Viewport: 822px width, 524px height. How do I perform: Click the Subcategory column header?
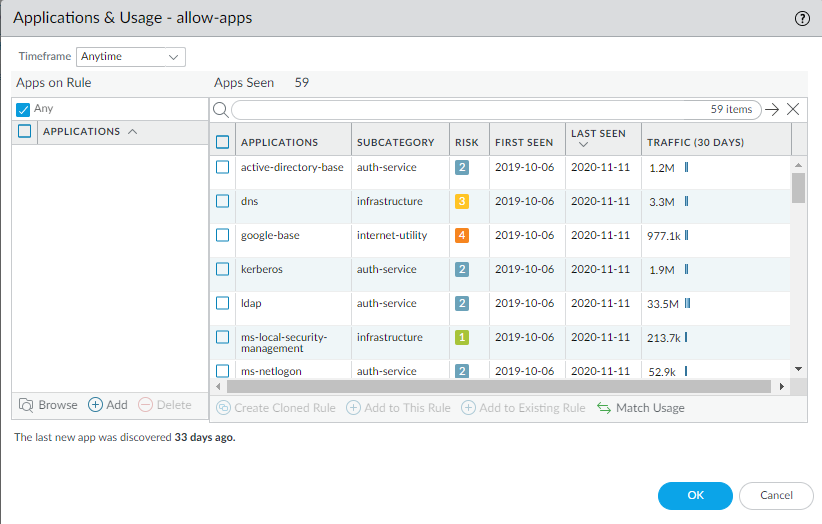click(x=396, y=142)
